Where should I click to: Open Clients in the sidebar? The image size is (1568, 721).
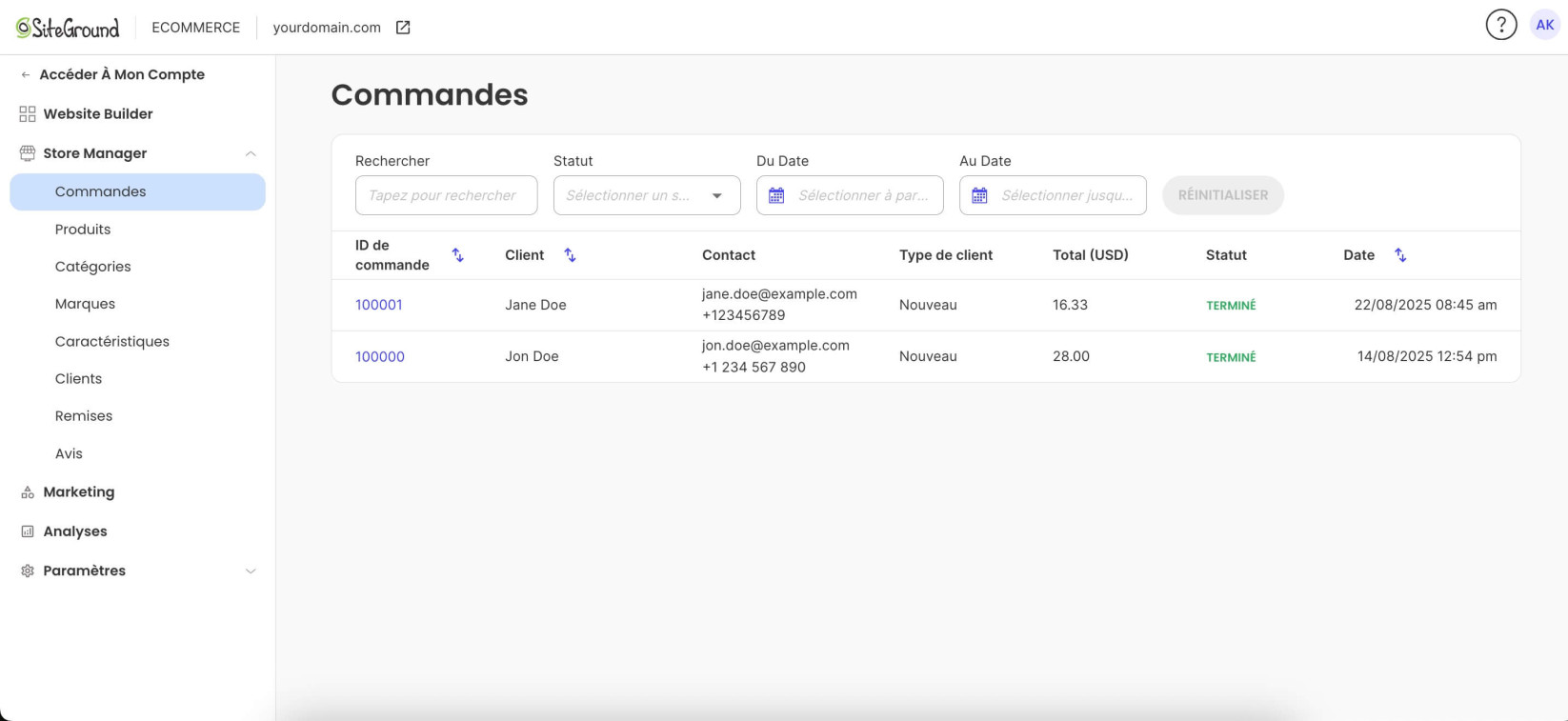(78, 379)
